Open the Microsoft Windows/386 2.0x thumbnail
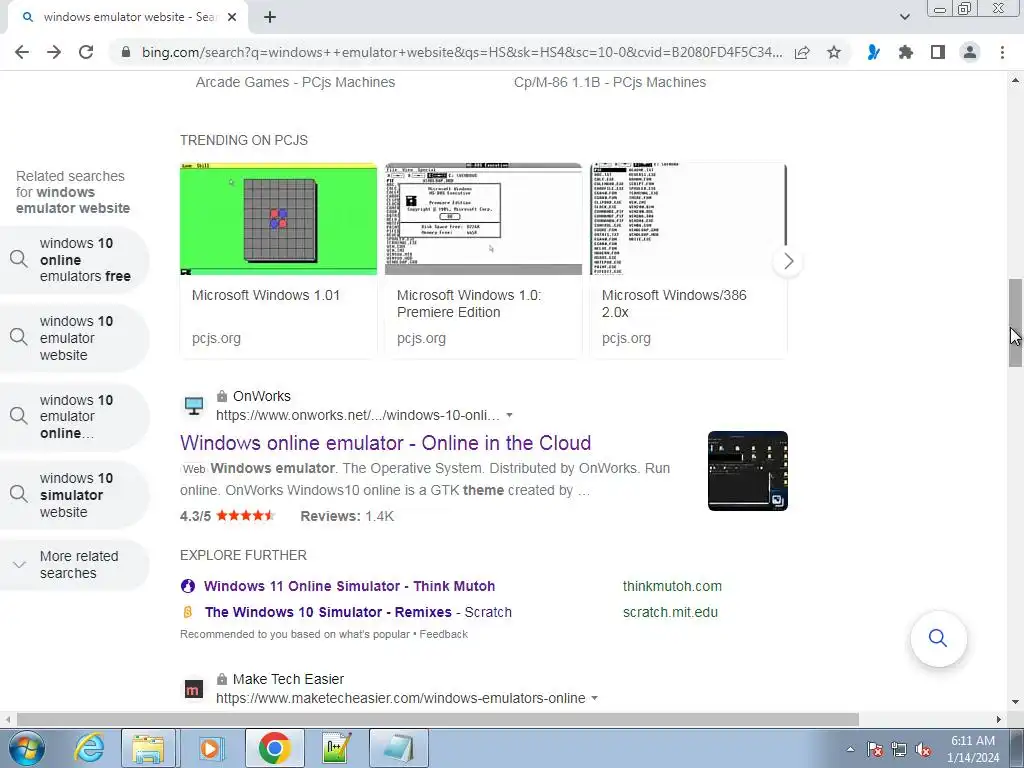This screenshot has height=768, width=1024. [688, 219]
